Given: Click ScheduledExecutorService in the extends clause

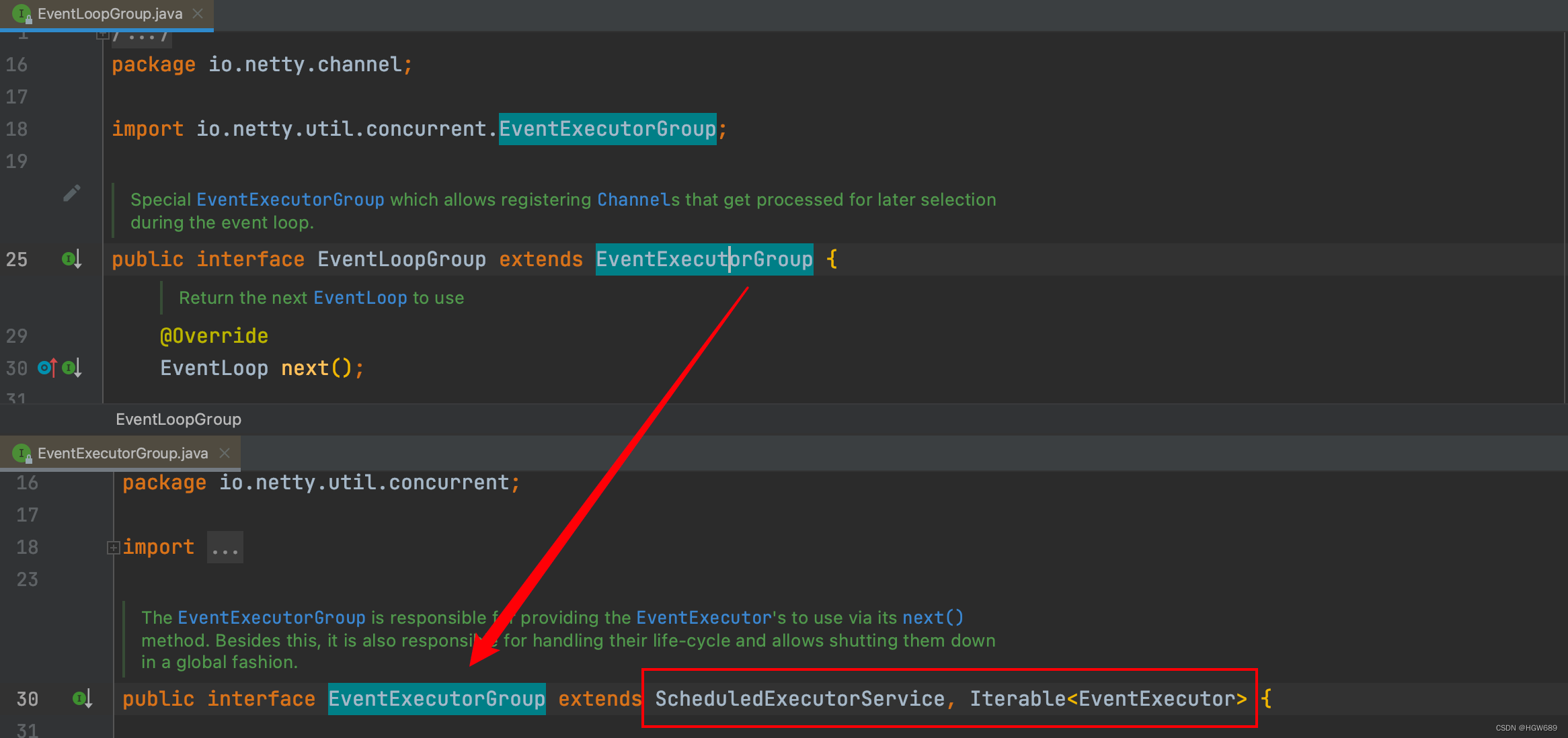Looking at the screenshot, I should point(800,699).
